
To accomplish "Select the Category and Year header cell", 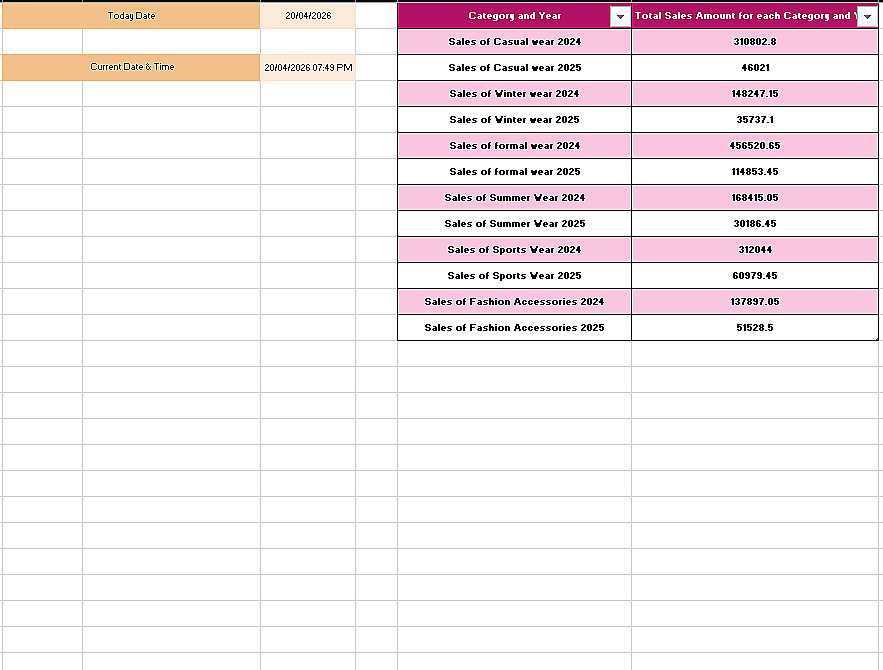I will pyautogui.click(x=514, y=16).
